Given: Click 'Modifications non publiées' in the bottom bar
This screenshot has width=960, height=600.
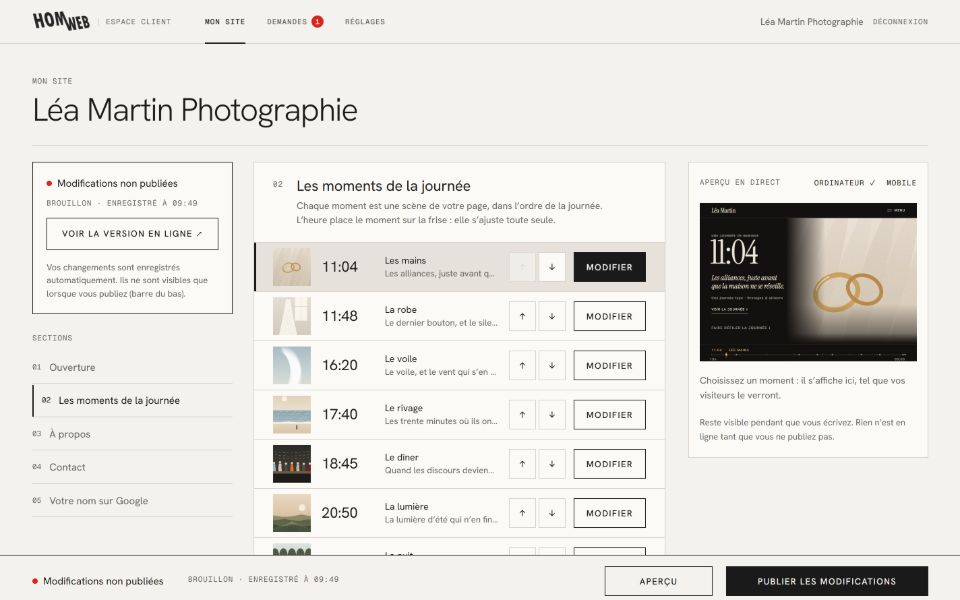Looking at the screenshot, I should [x=103, y=581].
